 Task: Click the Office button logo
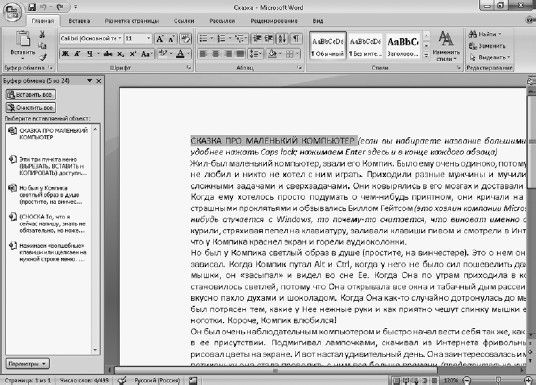pos(12,12)
